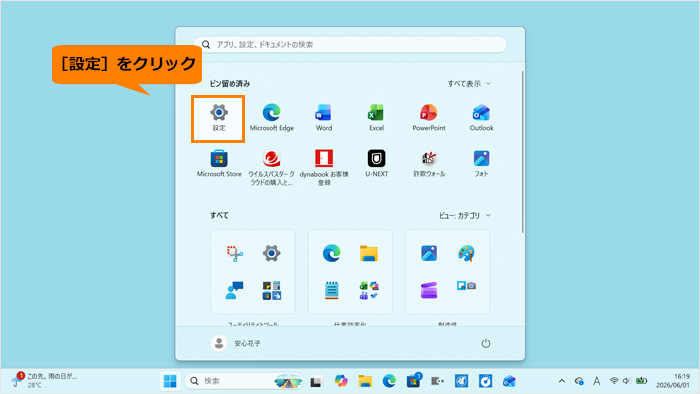This screenshot has height=394, width=700.
Task: Open Photos in the creativity category group
Action: click(429, 253)
